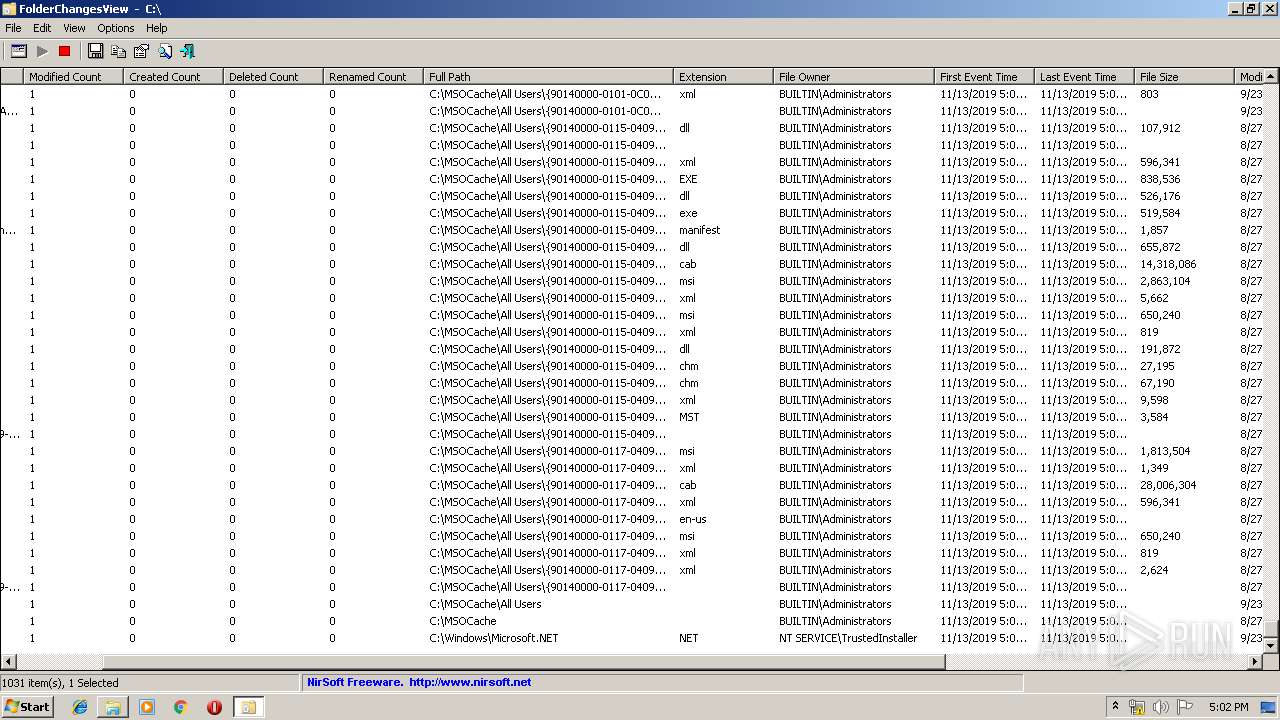Click the file size 803 cell
This screenshot has height=720, width=1280.
click(1149, 94)
